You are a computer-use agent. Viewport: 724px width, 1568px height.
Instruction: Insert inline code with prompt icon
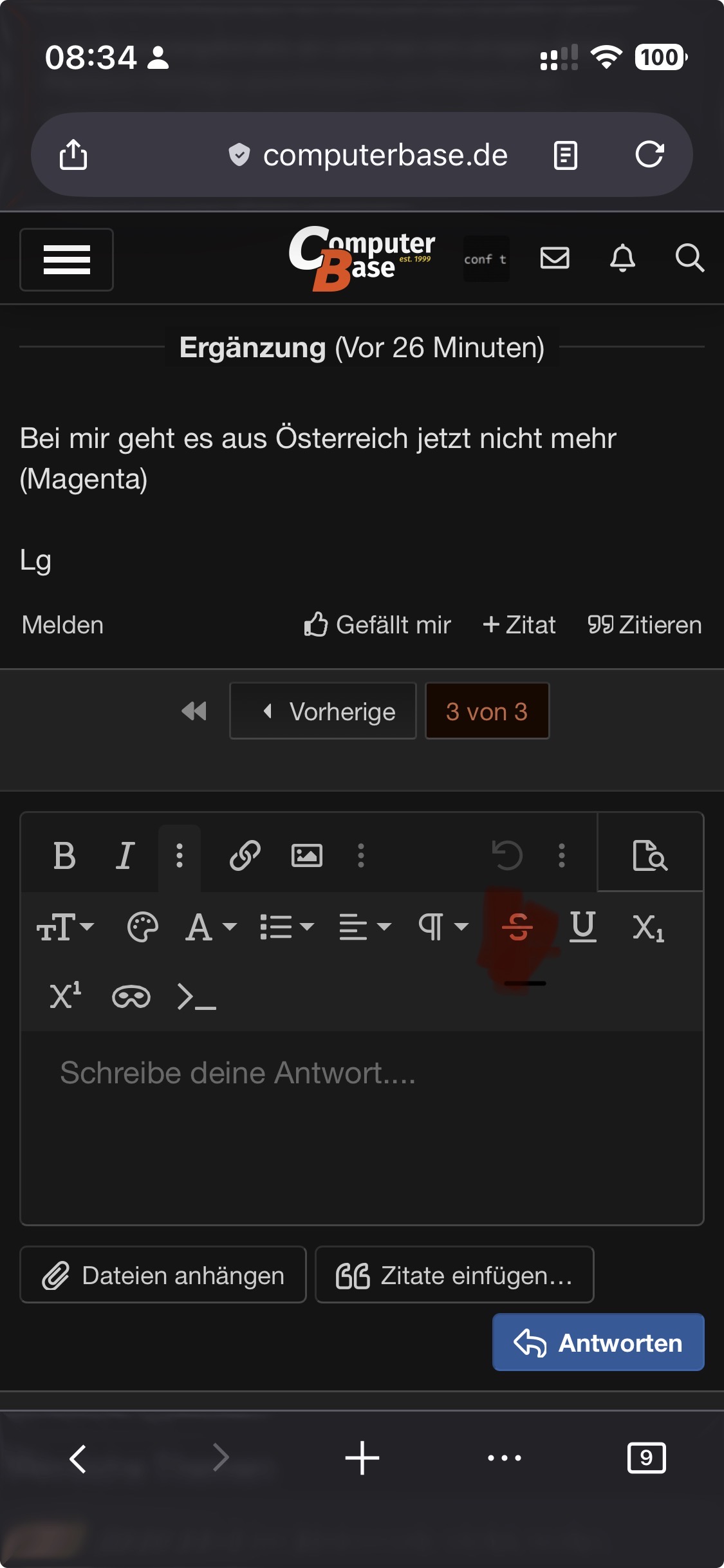(x=197, y=996)
